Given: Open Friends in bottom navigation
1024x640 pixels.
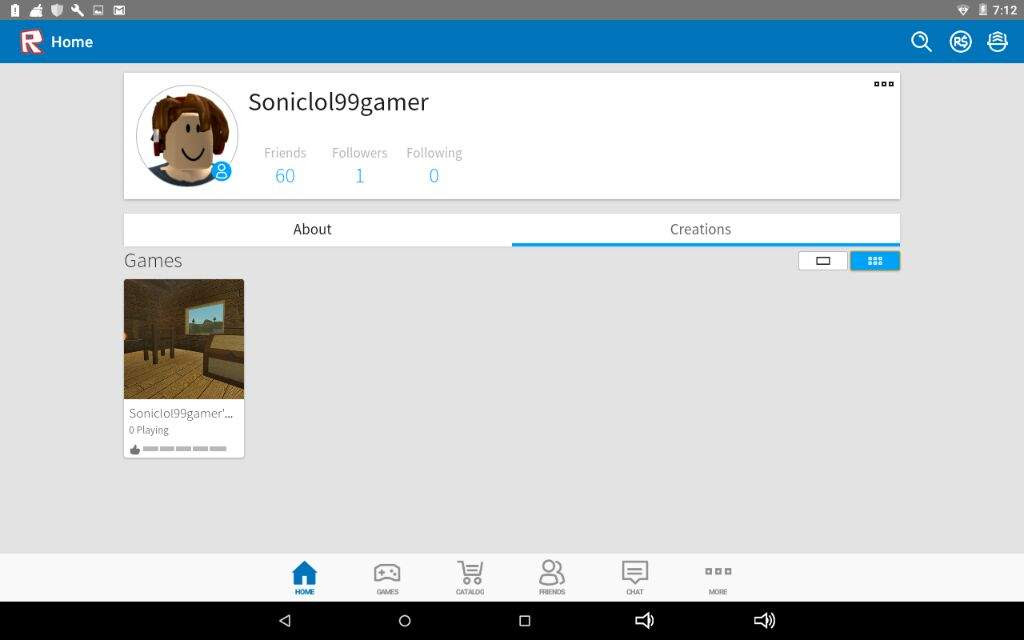Looking at the screenshot, I should point(552,577).
